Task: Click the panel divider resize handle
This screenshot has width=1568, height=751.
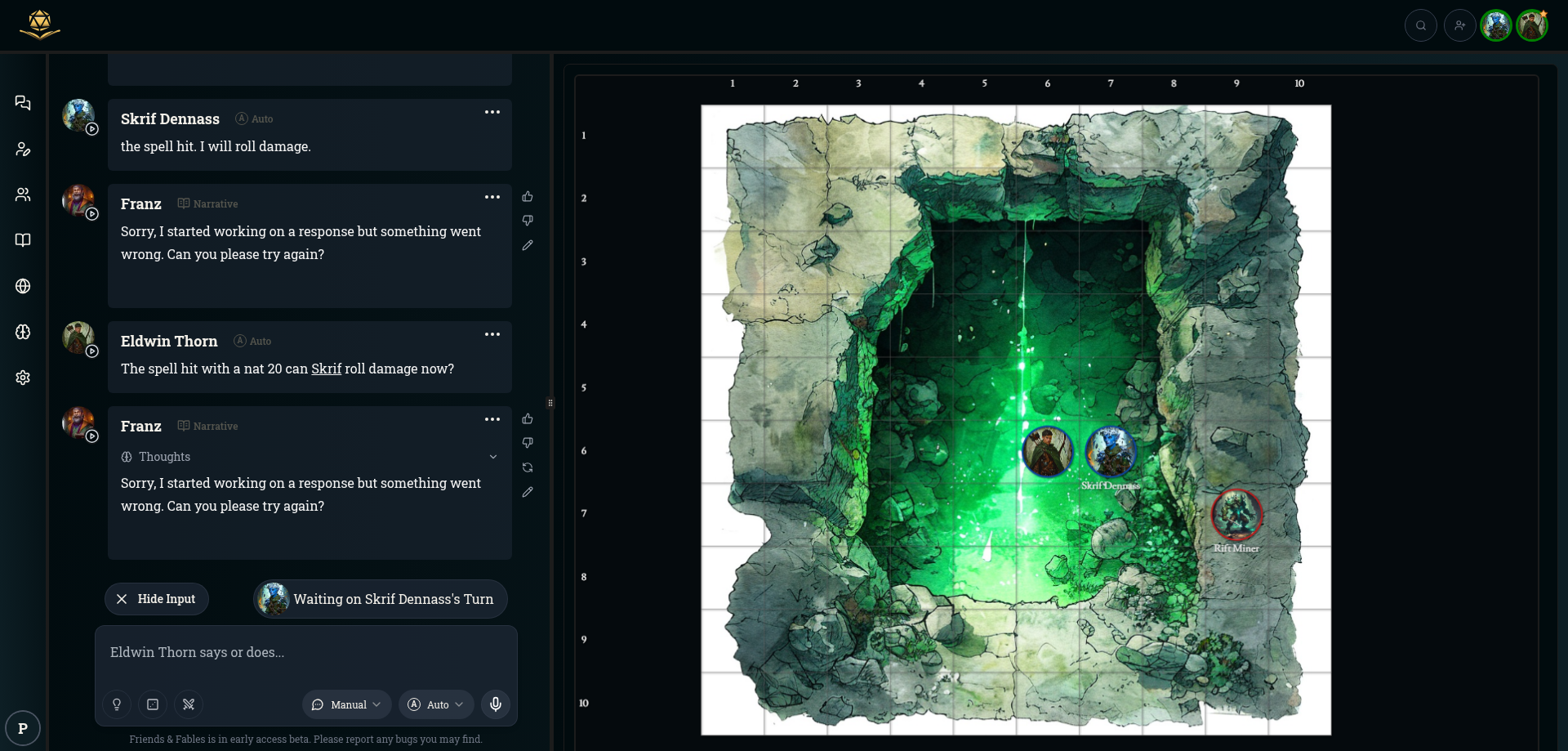Action: click(550, 403)
